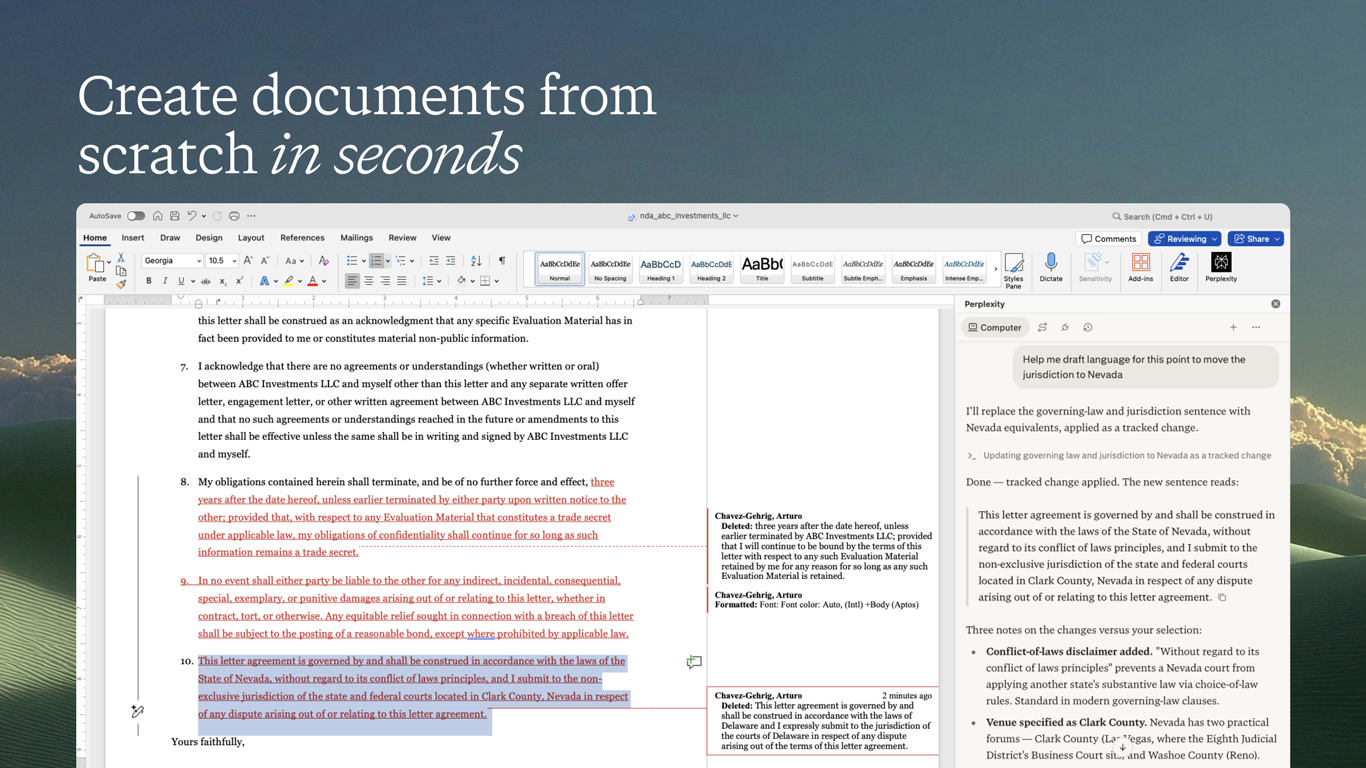Switch to the References ribbon tab
This screenshot has height=768, width=1366.
point(302,238)
